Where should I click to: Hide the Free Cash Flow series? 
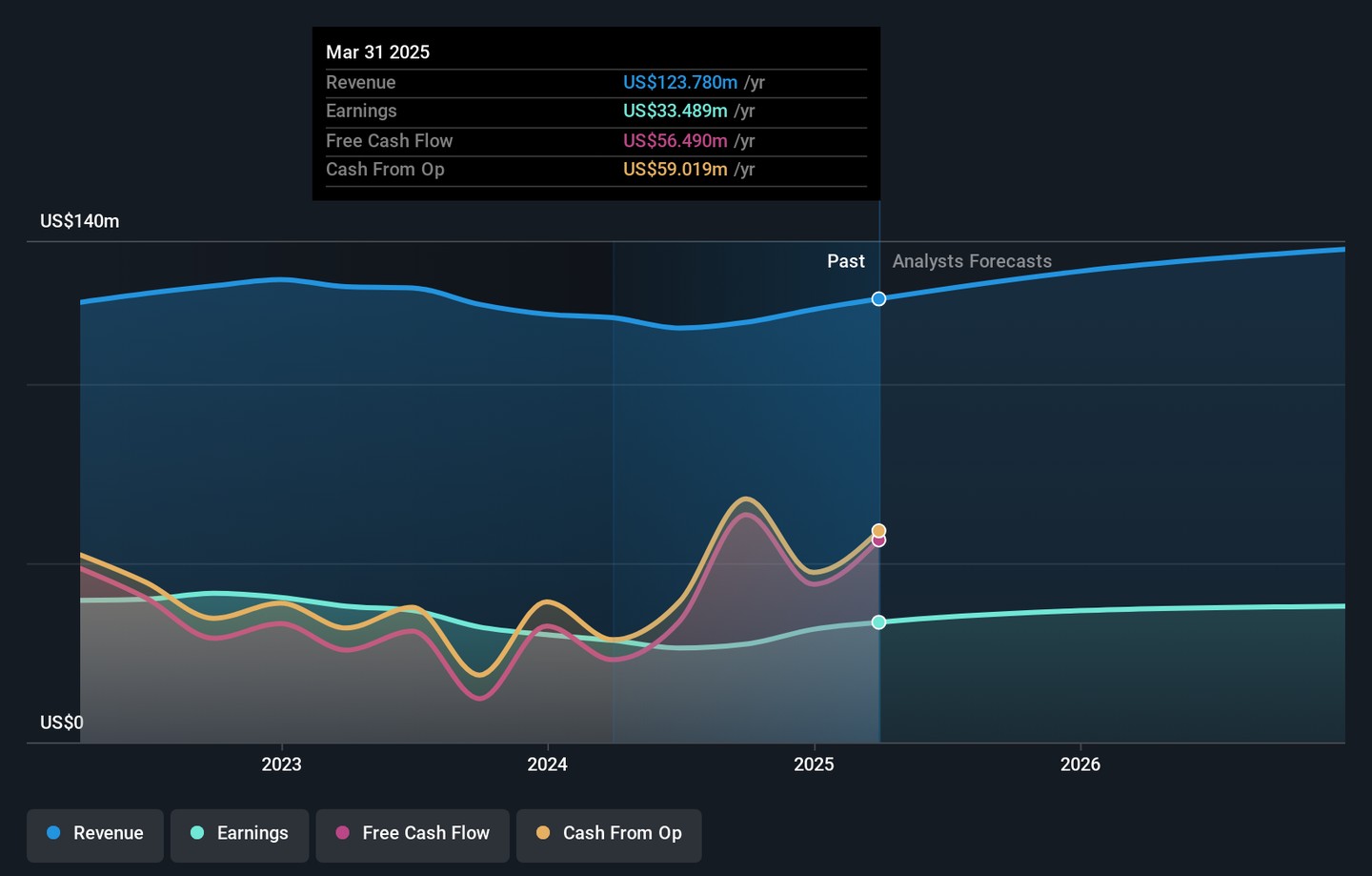[x=413, y=834]
